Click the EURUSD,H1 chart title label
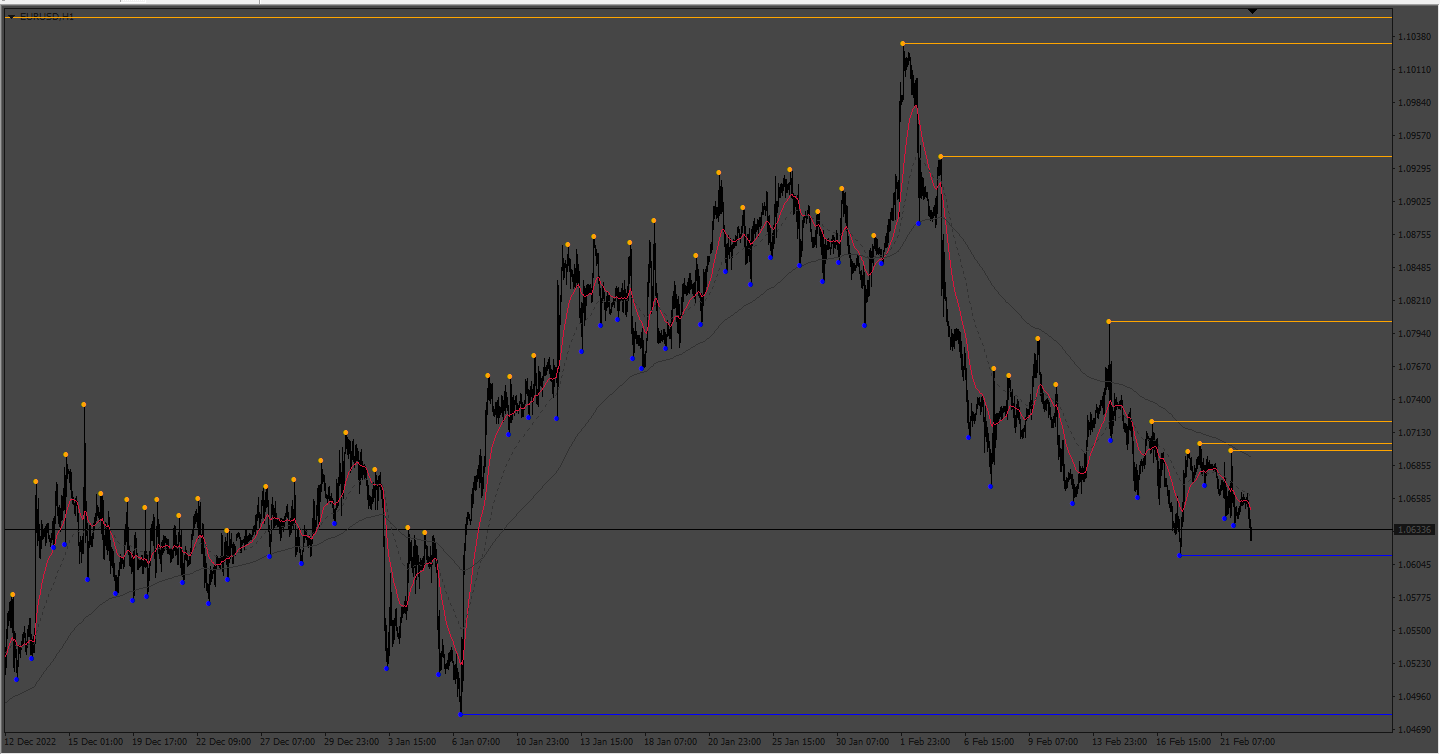Screen dimensions: 1440x755 [x=47, y=17]
